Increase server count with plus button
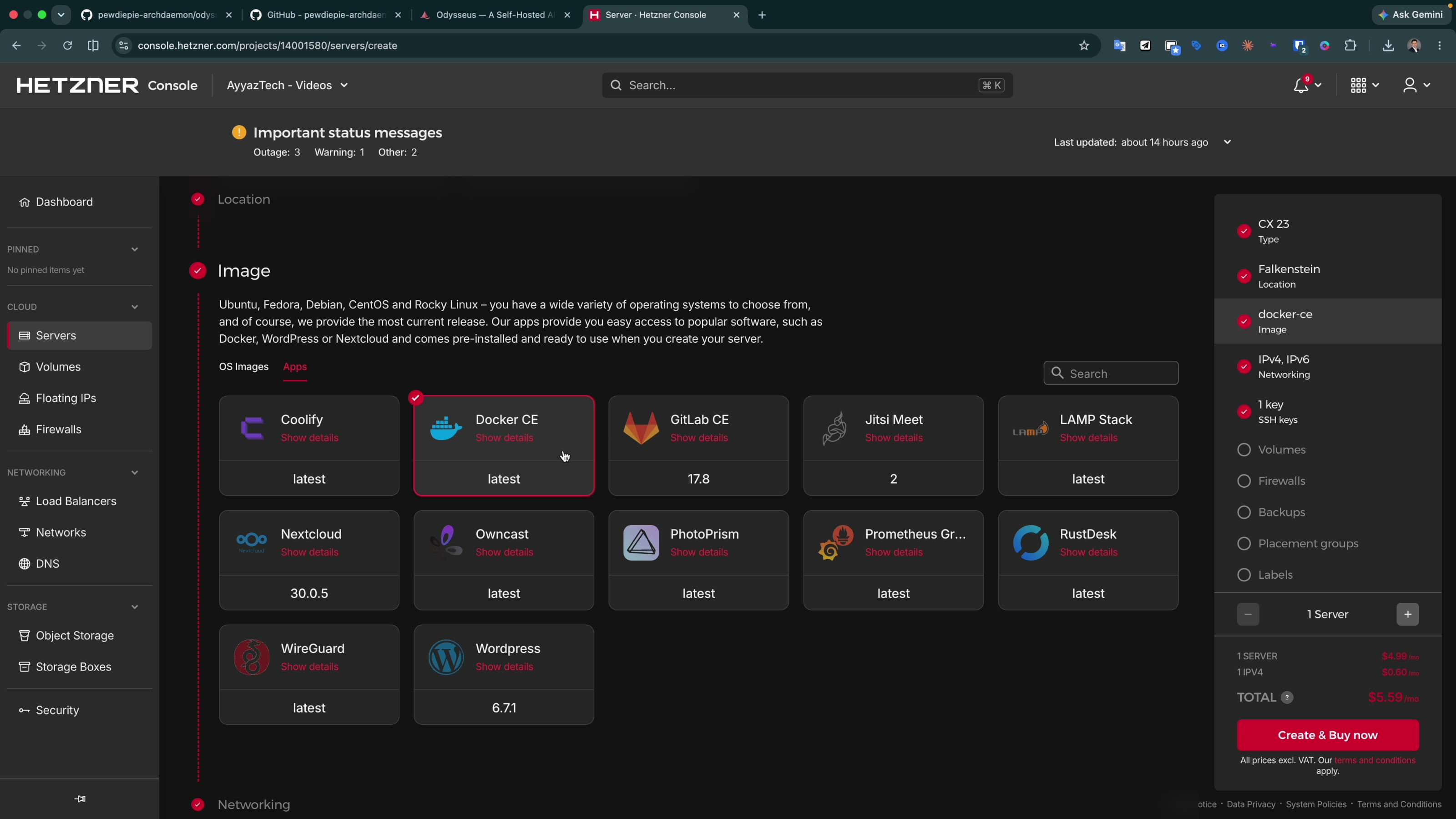This screenshot has height=819, width=1456. point(1407,614)
